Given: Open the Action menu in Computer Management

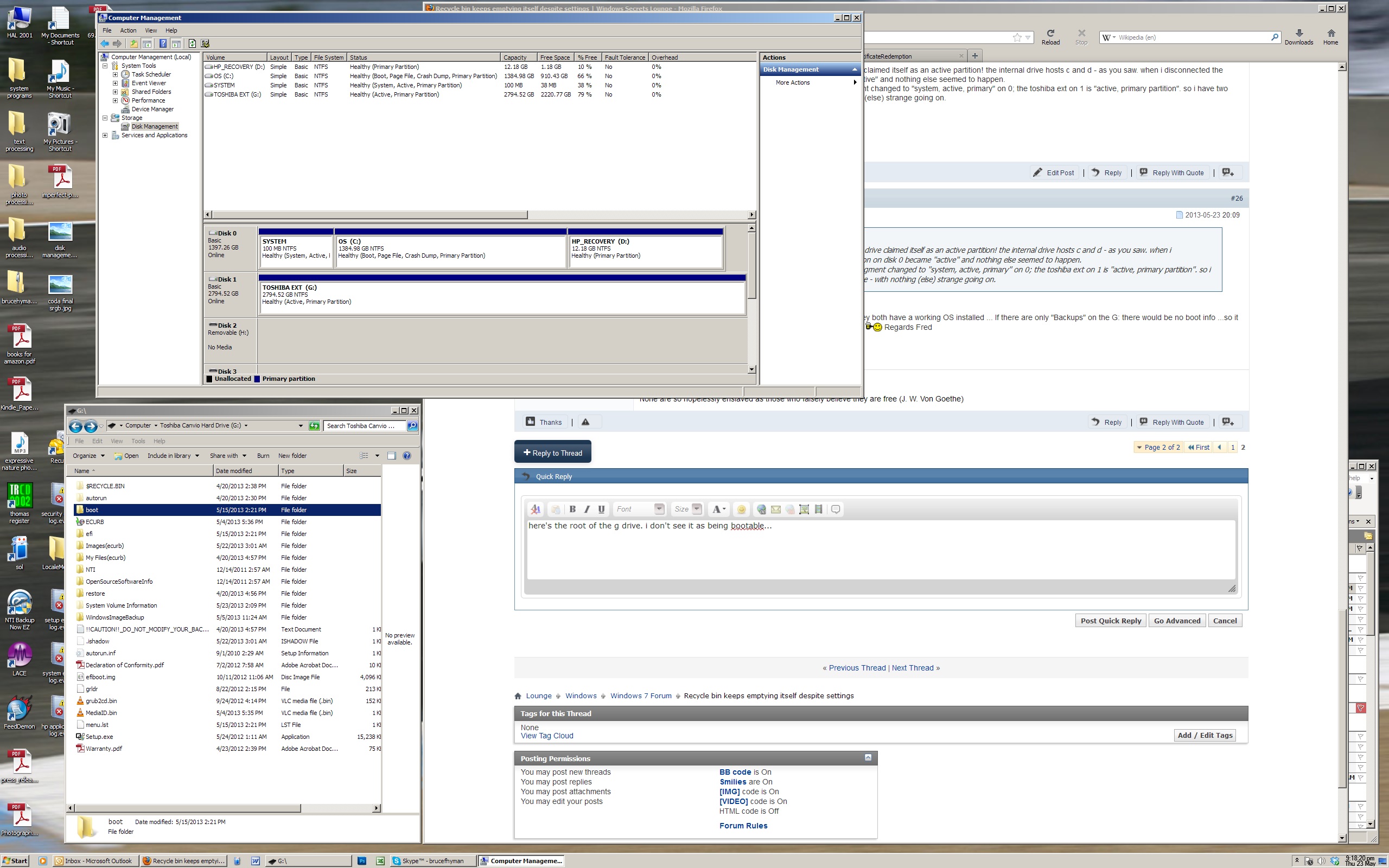Looking at the screenshot, I should click(128, 30).
